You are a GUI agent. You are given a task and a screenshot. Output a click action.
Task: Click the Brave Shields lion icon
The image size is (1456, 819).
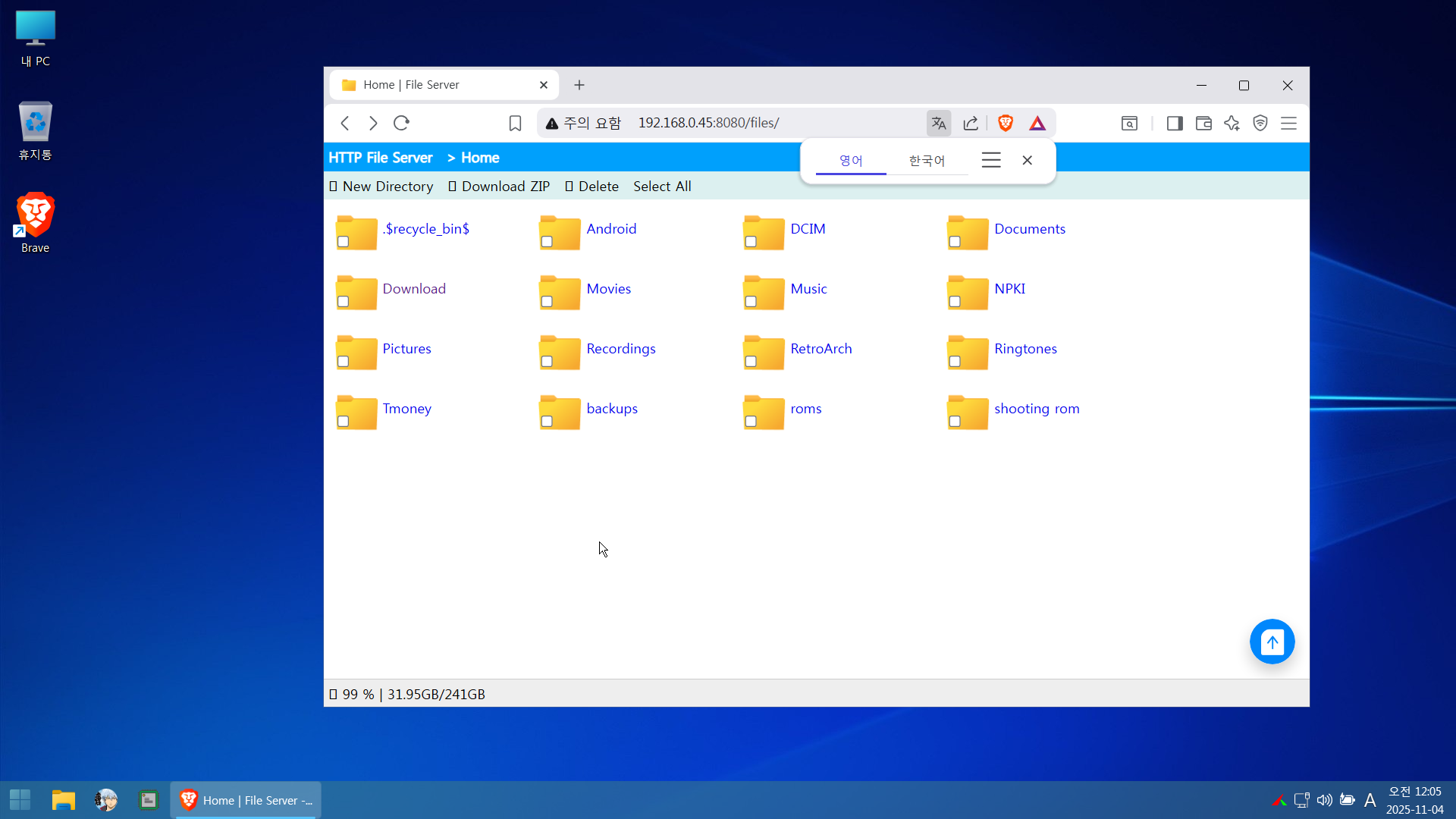pyautogui.click(x=1006, y=123)
